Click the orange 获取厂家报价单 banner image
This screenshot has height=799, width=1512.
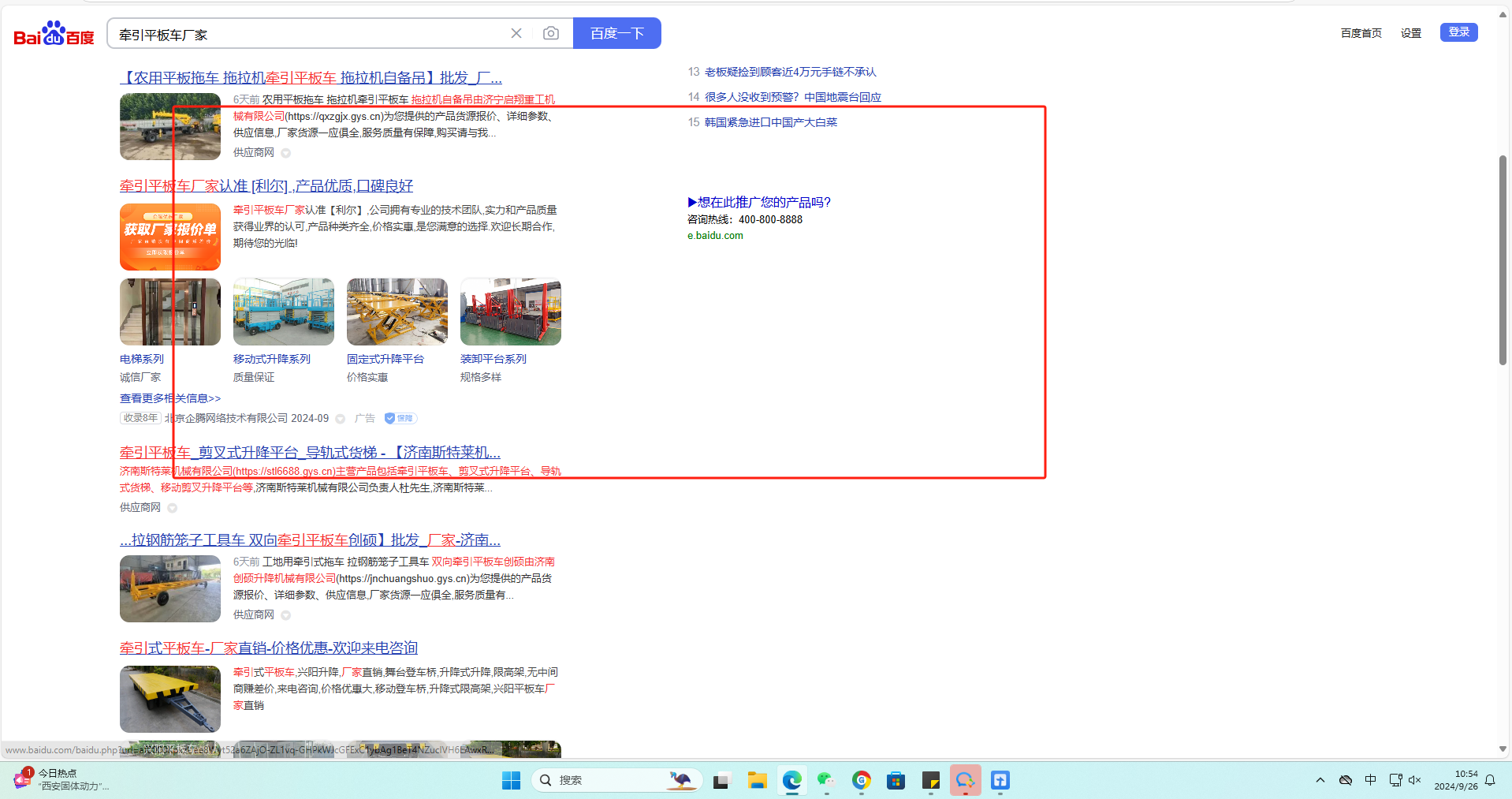click(x=170, y=237)
